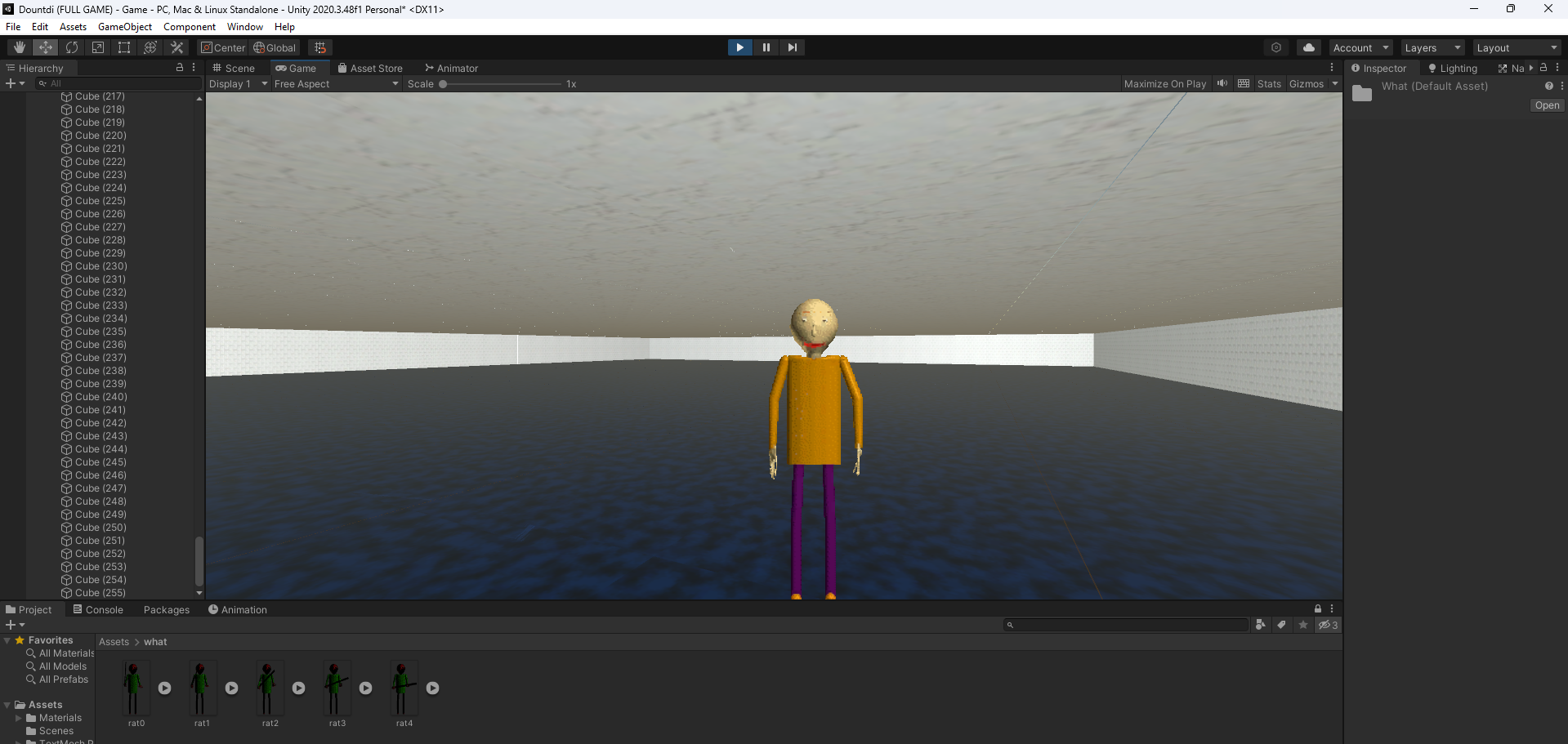Toggle grid snapping icon in toolbar
The height and width of the screenshot is (744, 1568).
click(320, 47)
